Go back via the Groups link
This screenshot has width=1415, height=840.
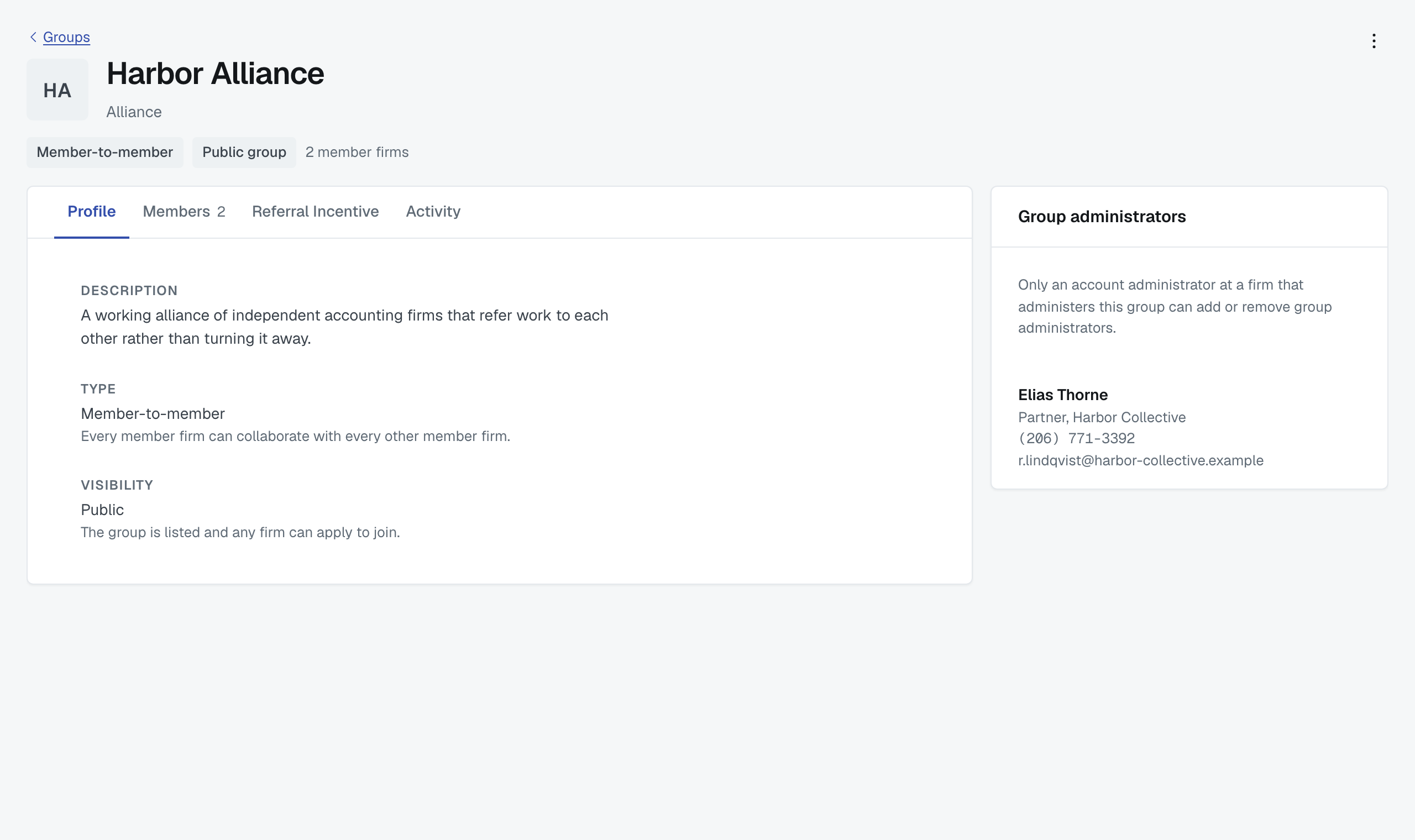click(66, 37)
